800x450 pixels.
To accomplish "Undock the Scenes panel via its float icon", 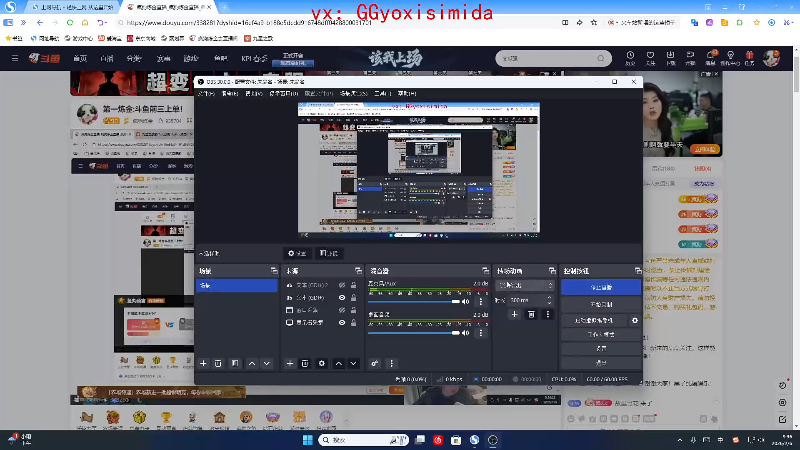I will pyautogui.click(x=274, y=270).
